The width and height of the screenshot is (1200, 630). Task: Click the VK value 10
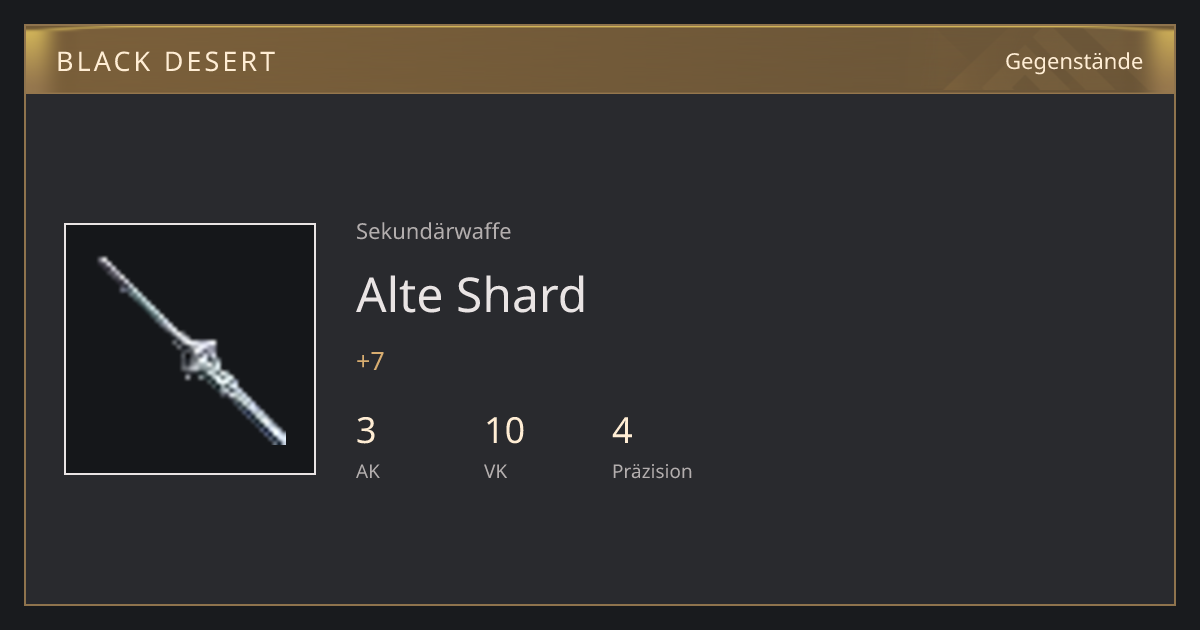[x=504, y=431]
